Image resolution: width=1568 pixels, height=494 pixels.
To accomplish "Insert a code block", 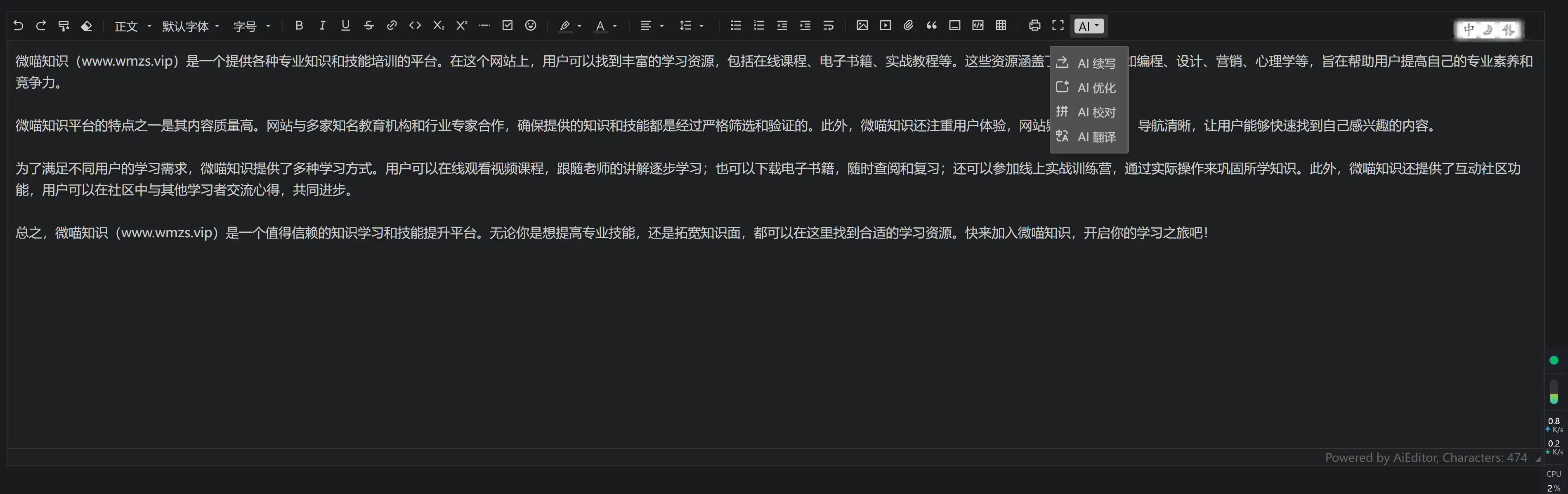I will (x=978, y=26).
